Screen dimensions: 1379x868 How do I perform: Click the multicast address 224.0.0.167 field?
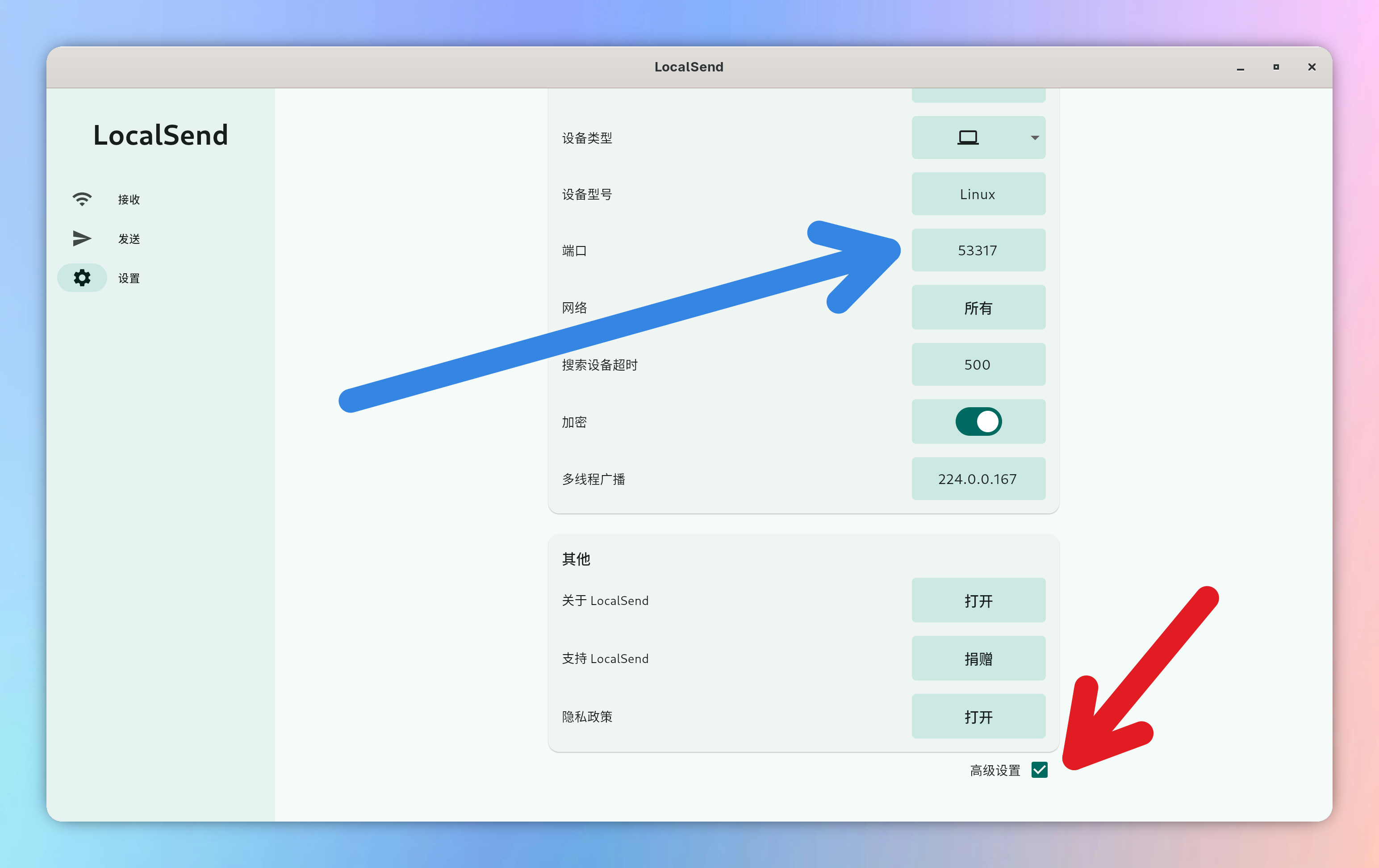978,479
